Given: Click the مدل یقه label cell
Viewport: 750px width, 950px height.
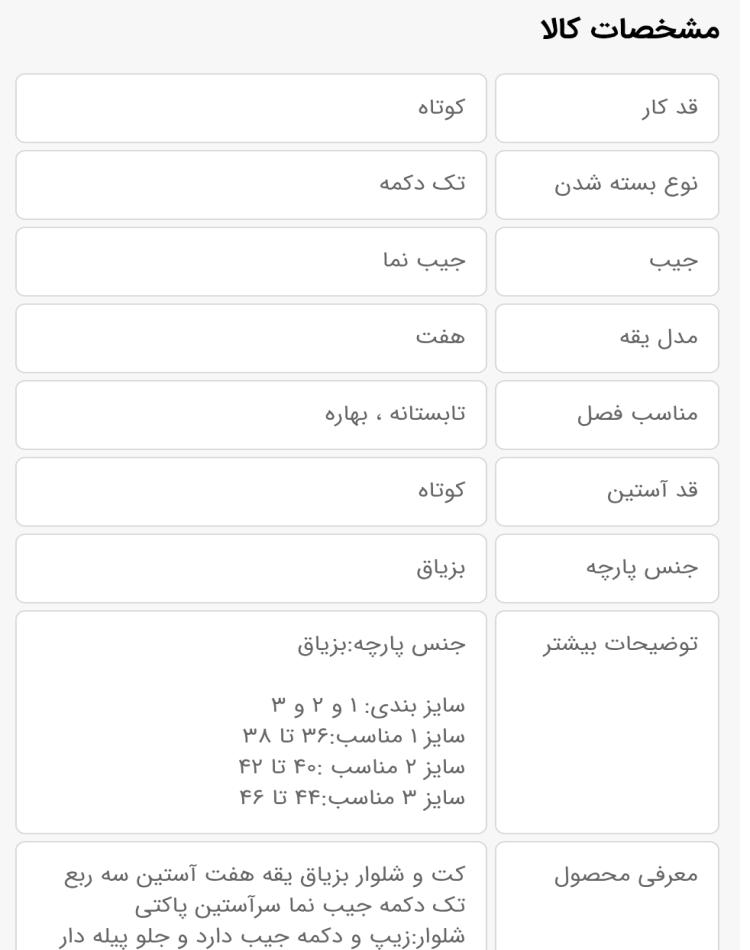Looking at the screenshot, I should coord(607,338).
